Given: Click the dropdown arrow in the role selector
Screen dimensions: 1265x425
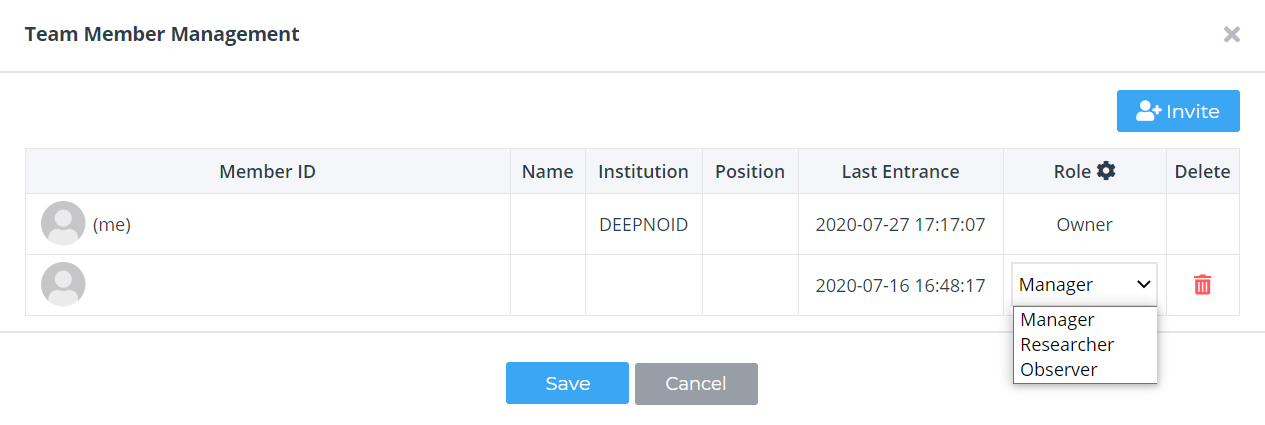Looking at the screenshot, I should click(x=1144, y=285).
